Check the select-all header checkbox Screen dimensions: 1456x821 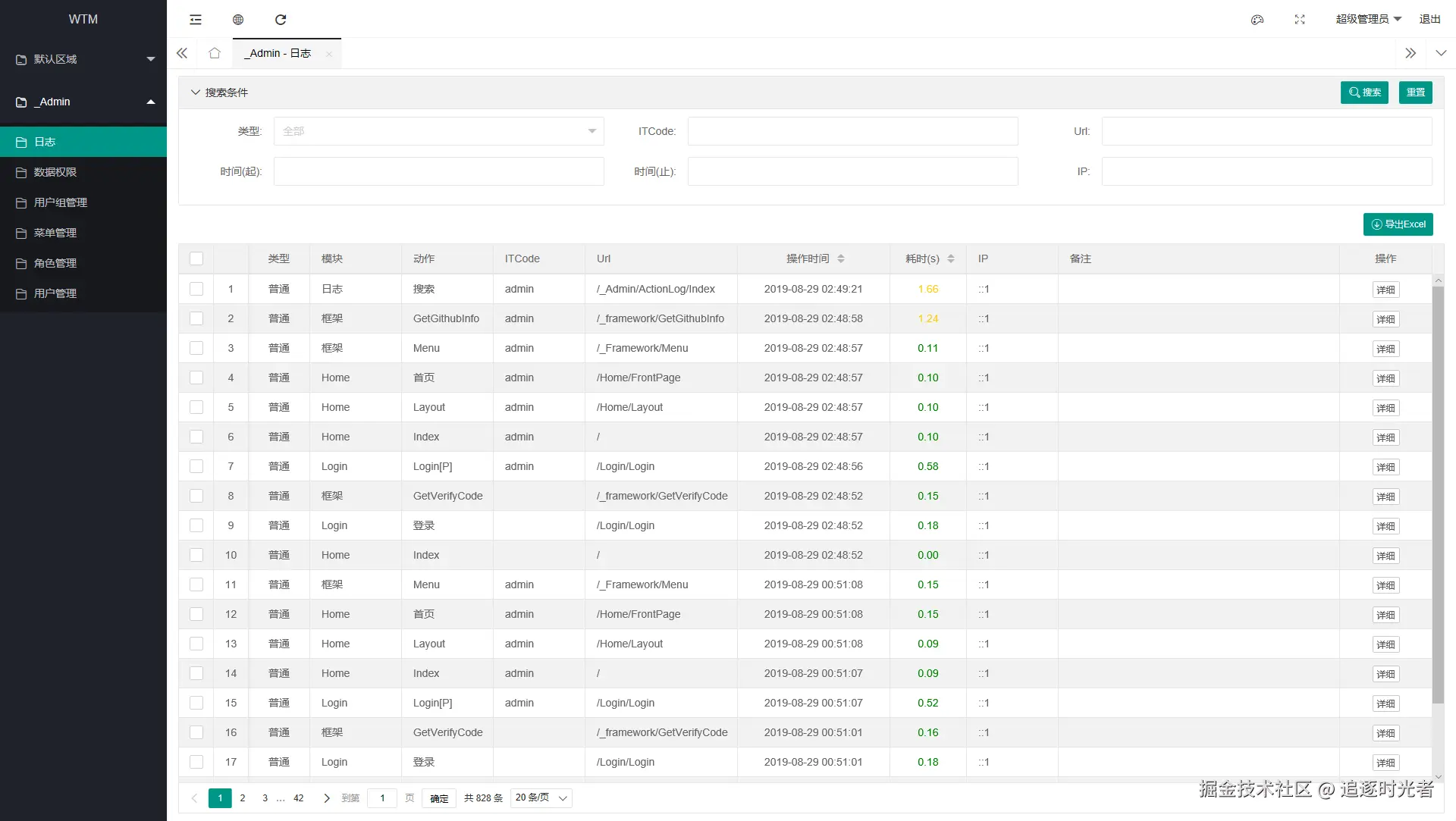pos(196,259)
